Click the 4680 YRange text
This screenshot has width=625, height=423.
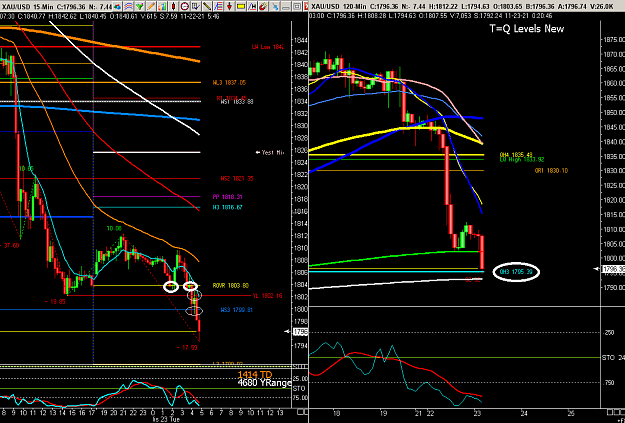(264, 383)
